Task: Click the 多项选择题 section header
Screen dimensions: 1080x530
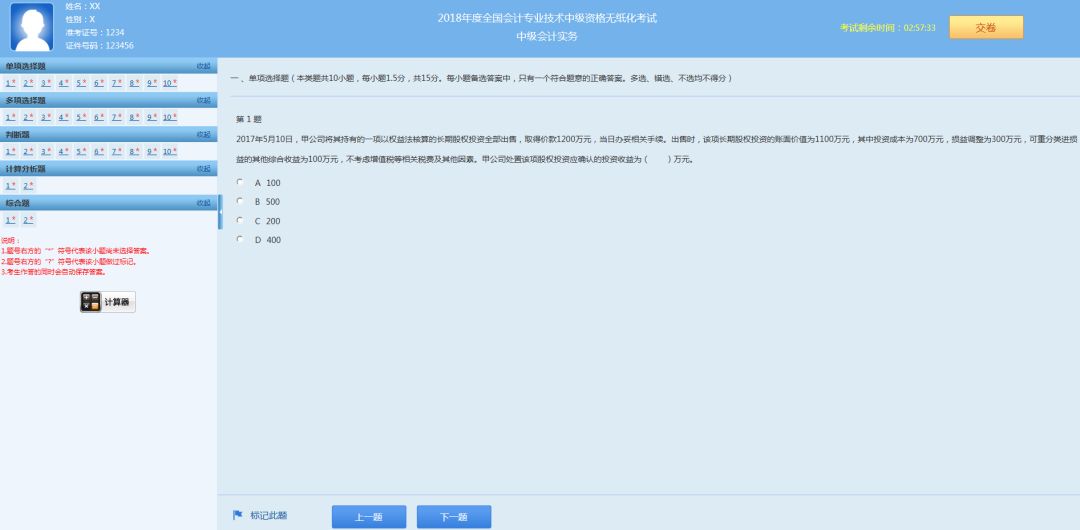Action: pyautogui.click(x=109, y=101)
